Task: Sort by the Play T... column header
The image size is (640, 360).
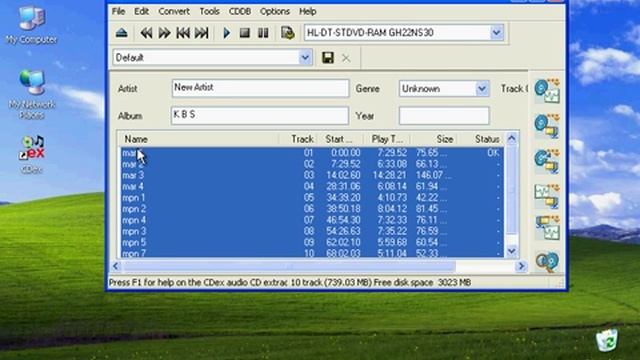Action: [x=387, y=139]
